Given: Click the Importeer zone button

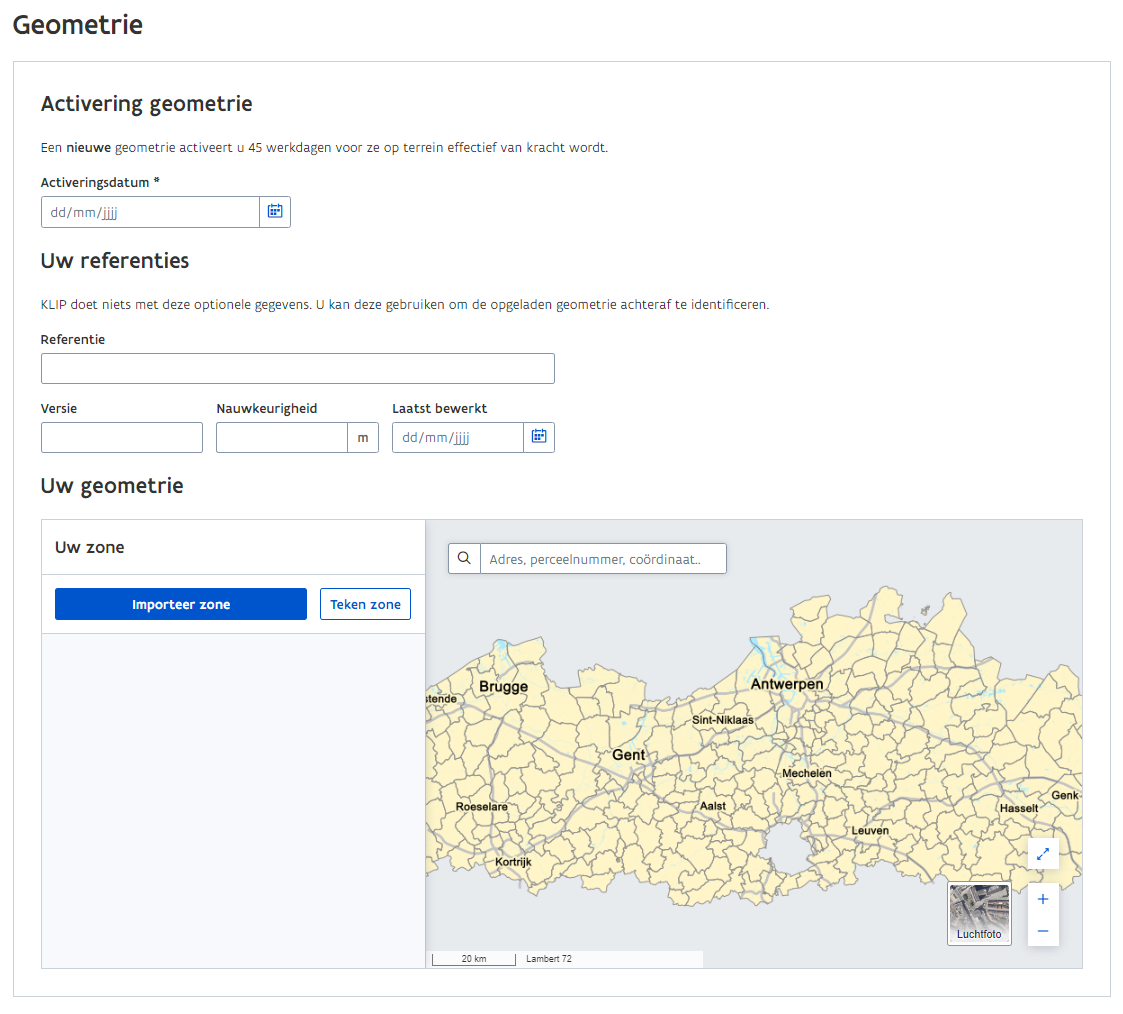Looking at the screenshot, I should coord(181,604).
